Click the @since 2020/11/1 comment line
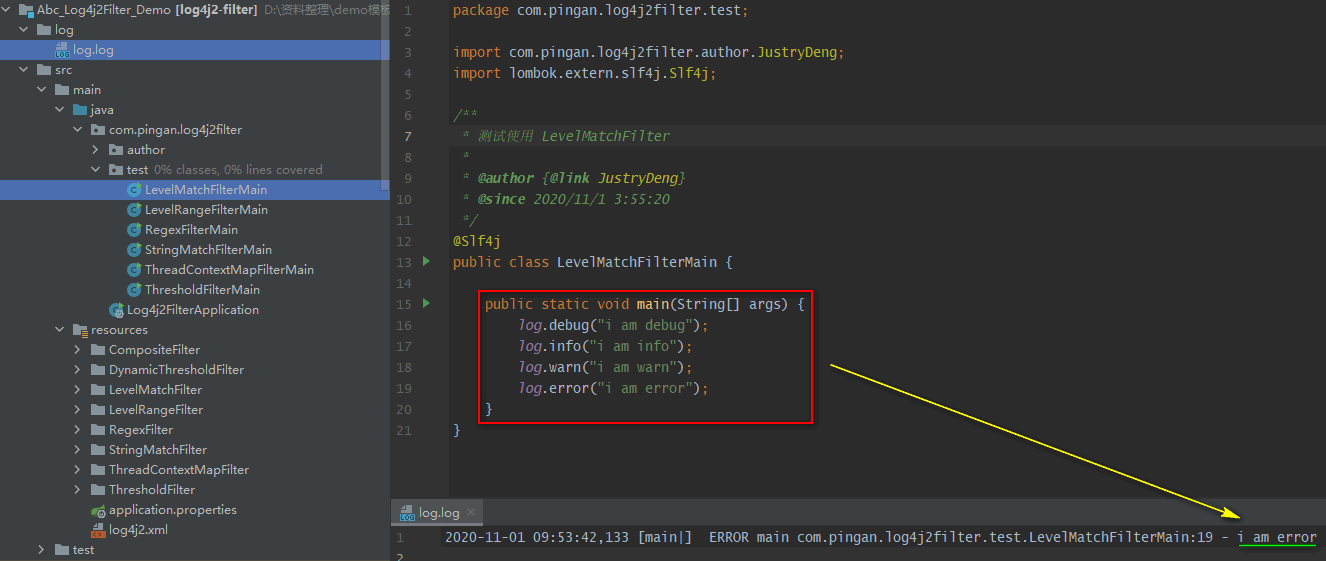Screen dimensions: 1326x561 (x=565, y=199)
